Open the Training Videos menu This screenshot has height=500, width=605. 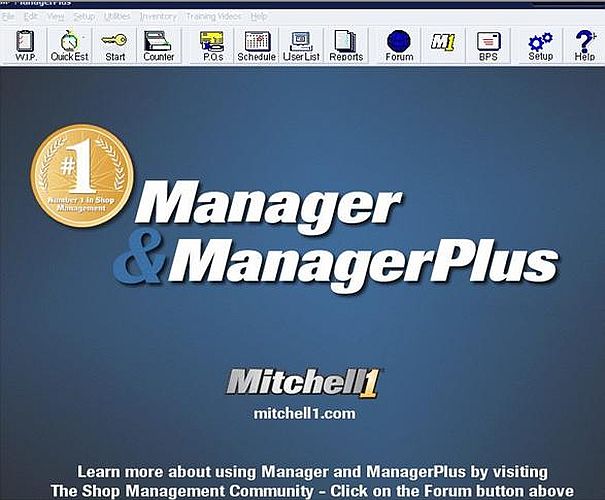213,17
